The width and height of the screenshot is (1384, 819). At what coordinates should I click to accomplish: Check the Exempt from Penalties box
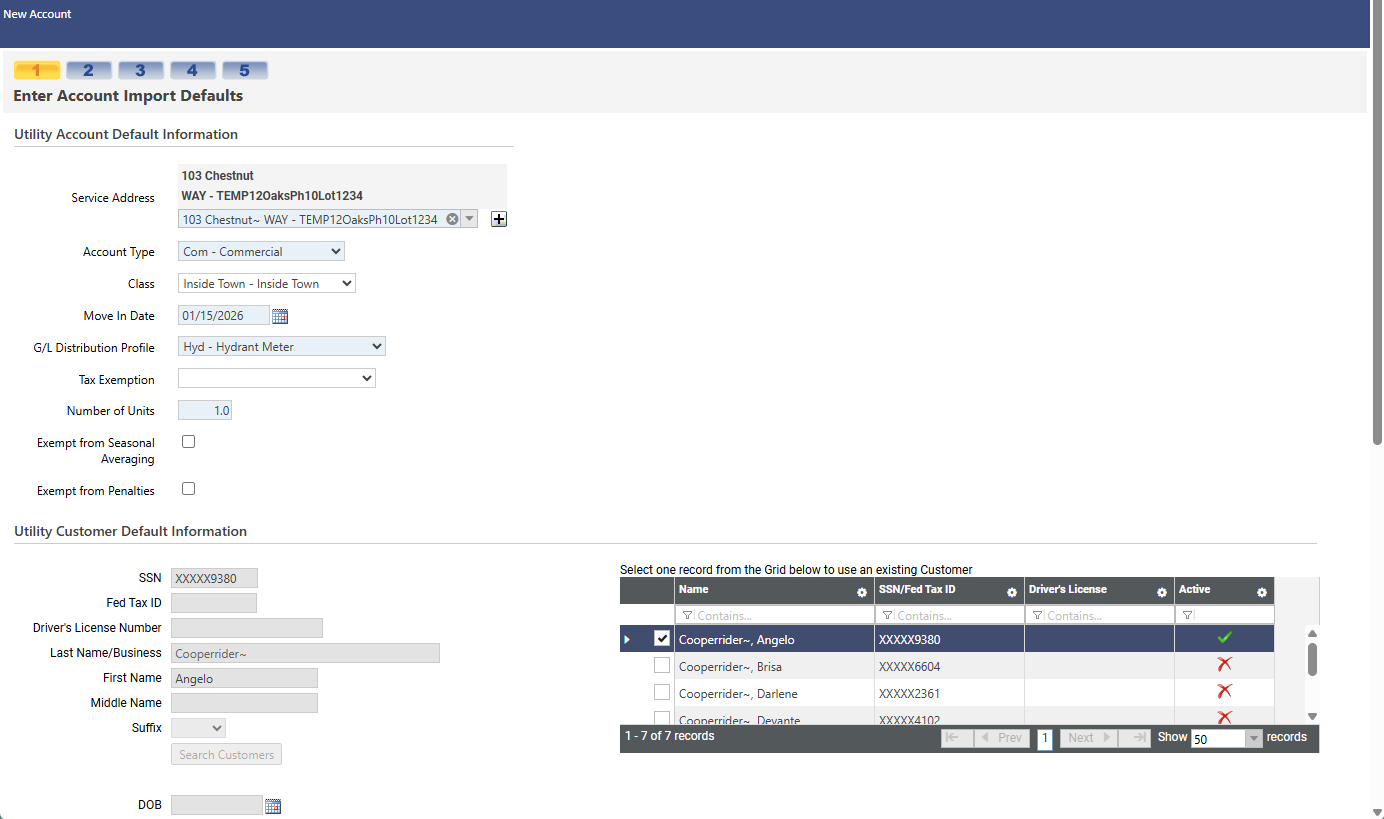tap(188, 489)
